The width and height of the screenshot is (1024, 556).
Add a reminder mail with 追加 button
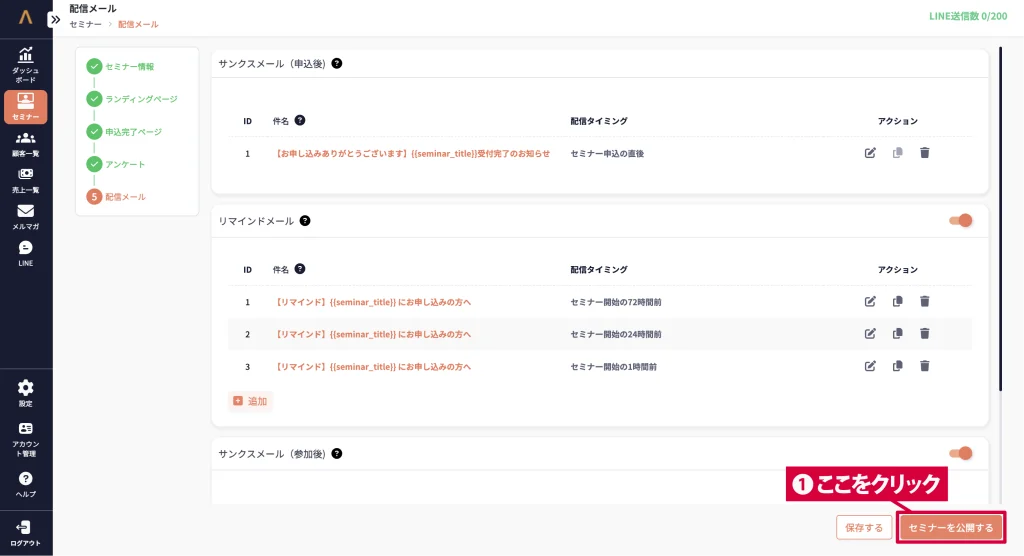click(250, 401)
